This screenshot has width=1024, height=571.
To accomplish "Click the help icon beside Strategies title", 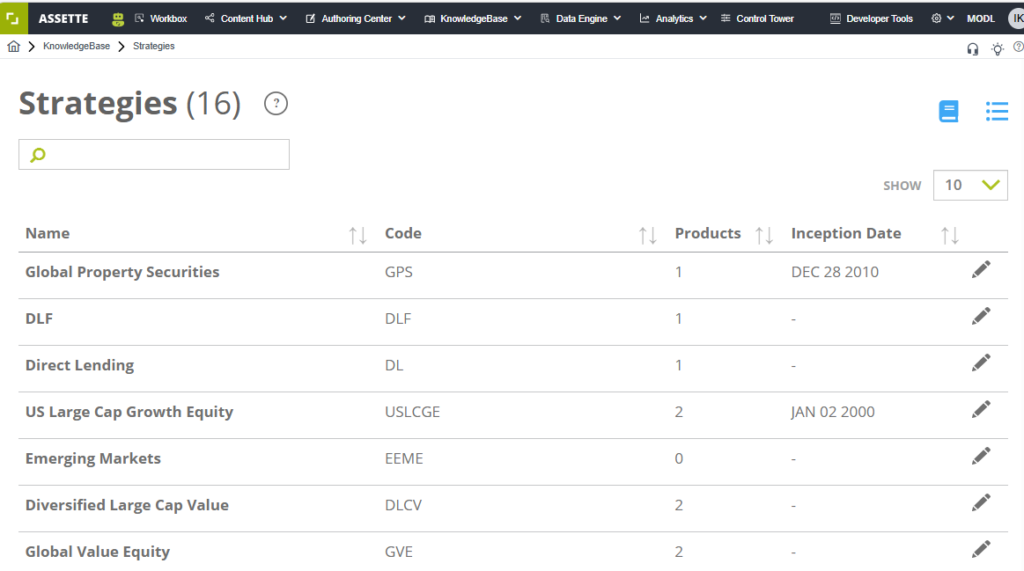I will [275, 103].
